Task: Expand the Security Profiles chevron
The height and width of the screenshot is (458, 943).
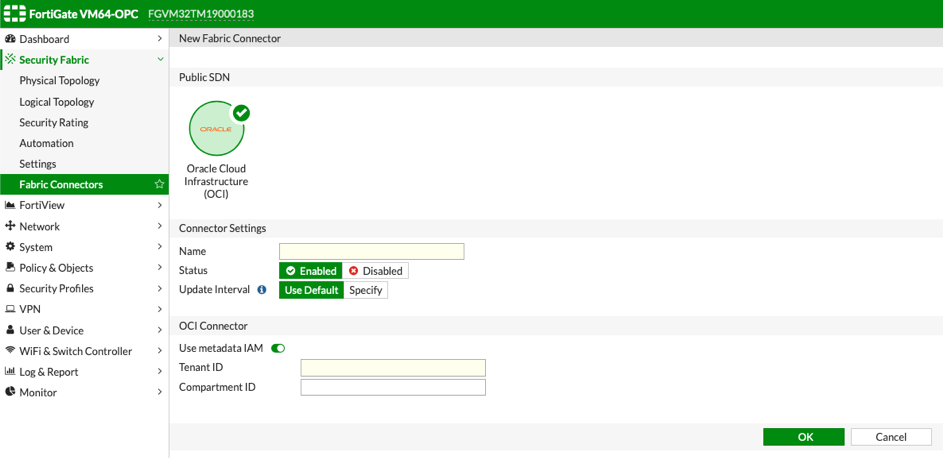Action: tap(159, 289)
